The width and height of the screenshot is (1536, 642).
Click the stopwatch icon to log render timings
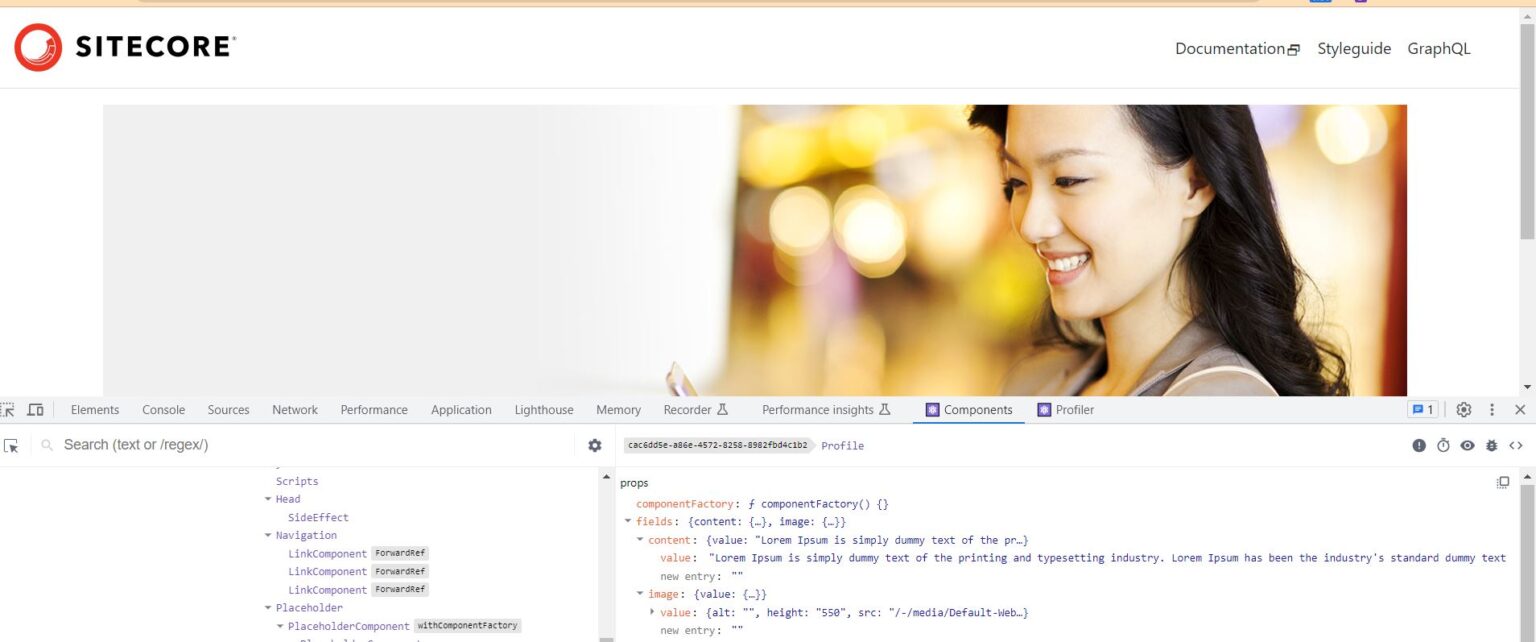pyautogui.click(x=1441, y=445)
